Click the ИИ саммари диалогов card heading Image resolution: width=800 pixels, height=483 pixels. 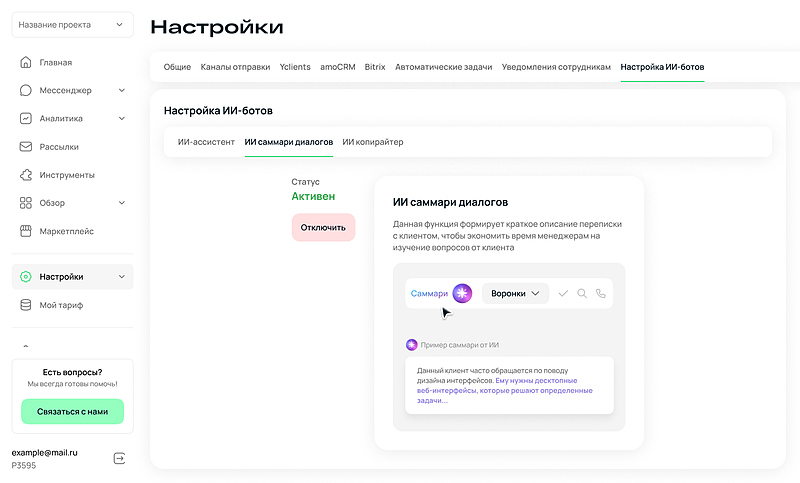450,202
